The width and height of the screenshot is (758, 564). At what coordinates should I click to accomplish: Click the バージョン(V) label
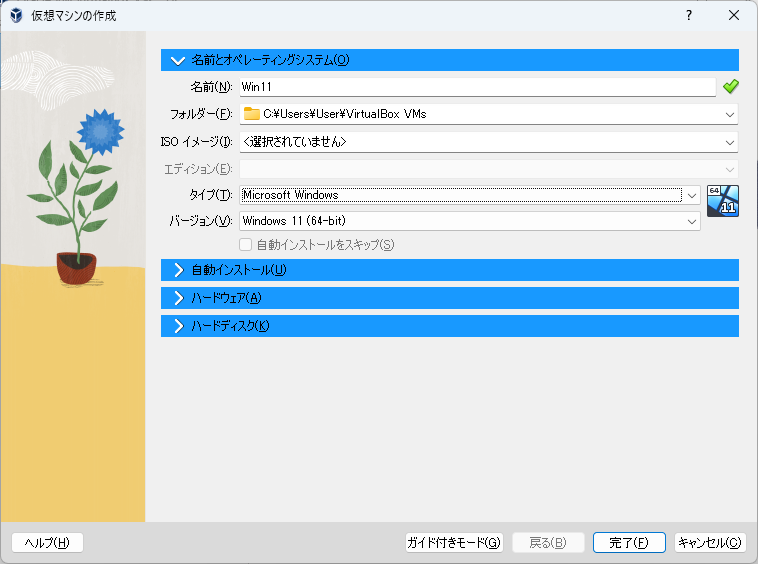pyautogui.click(x=201, y=221)
